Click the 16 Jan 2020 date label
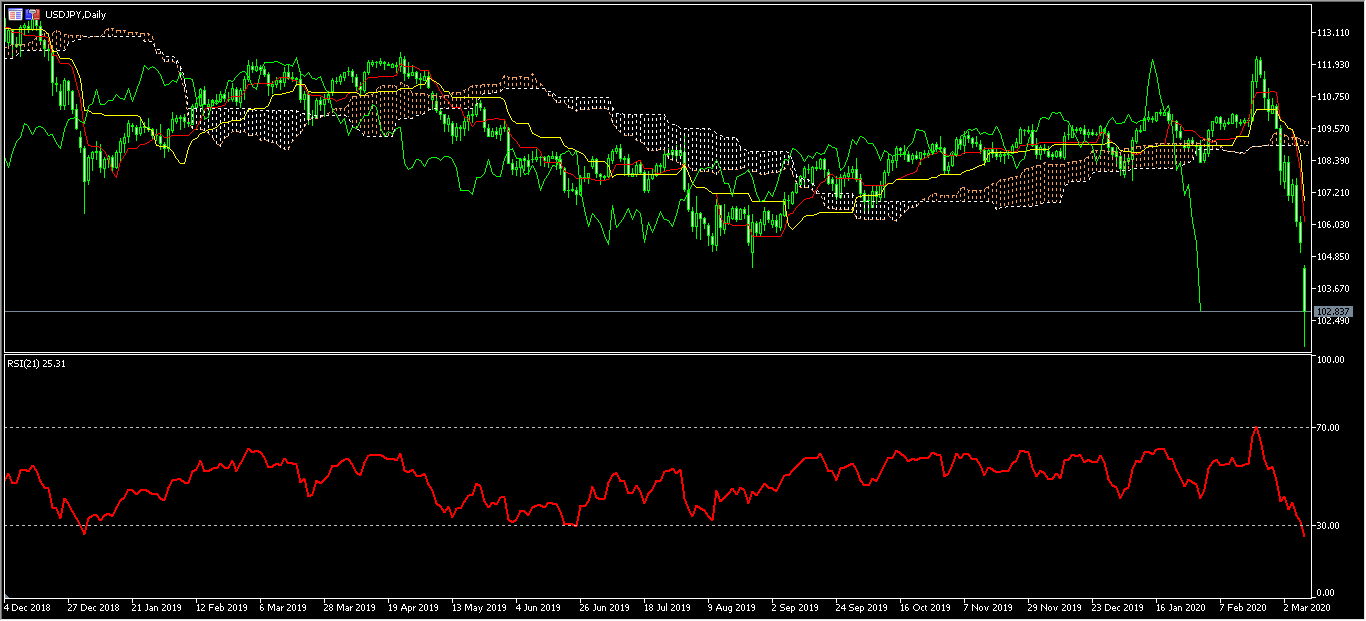The height and width of the screenshot is (621, 1366). (x=1181, y=607)
